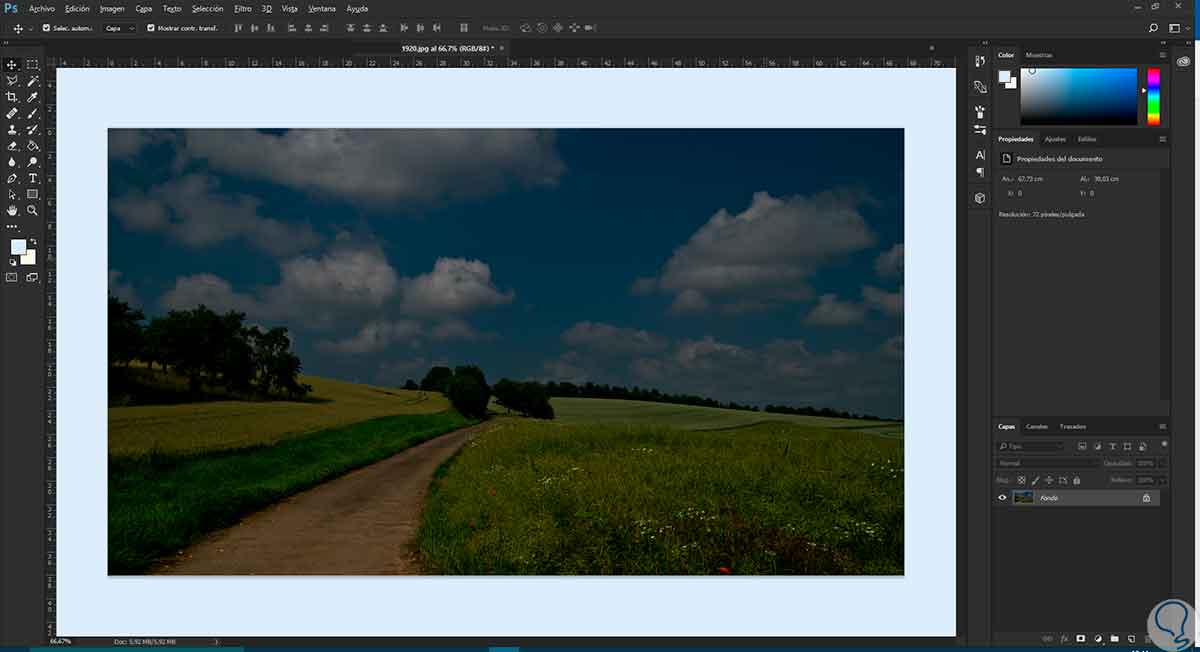Open the Capas panel options menu
This screenshot has width=1200, height=652.
pos(1162,426)
